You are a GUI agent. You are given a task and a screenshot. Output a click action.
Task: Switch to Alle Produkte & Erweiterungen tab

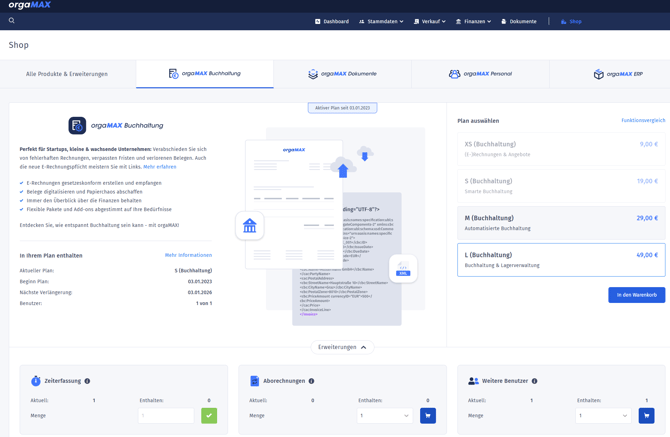pos(67,74)
